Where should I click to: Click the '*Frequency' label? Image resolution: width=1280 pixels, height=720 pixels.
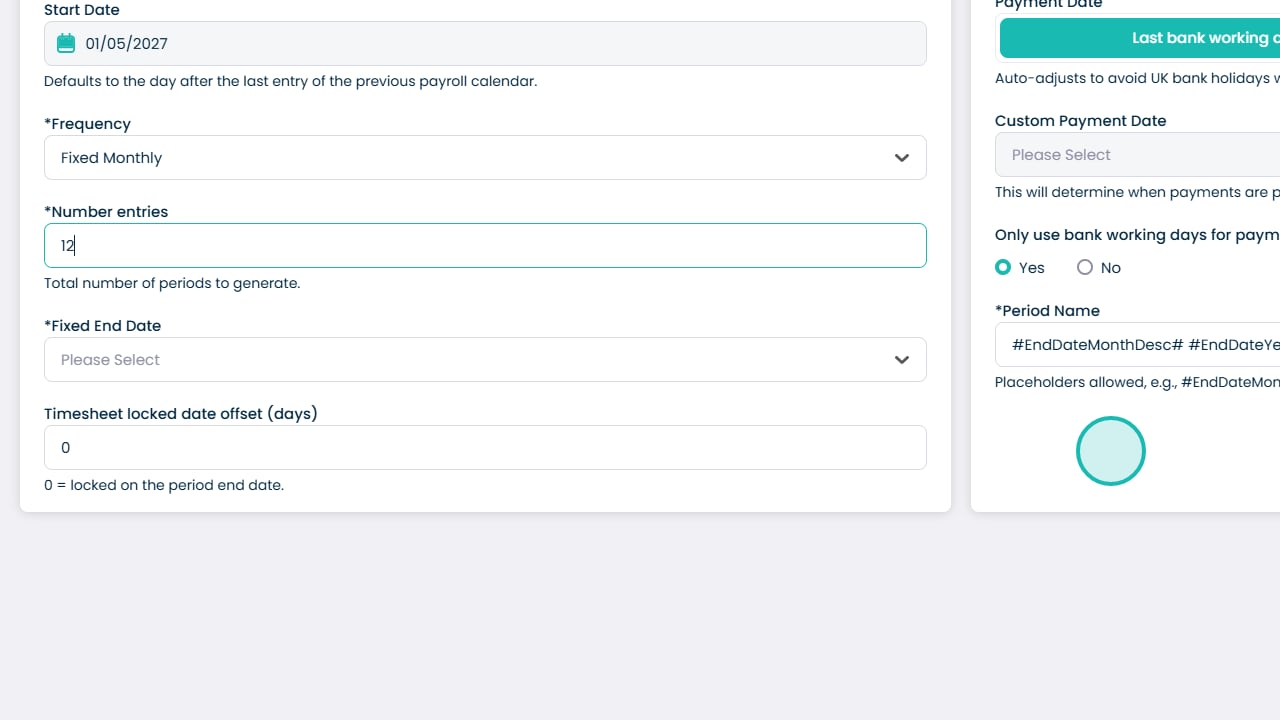[x=87, y=124]
